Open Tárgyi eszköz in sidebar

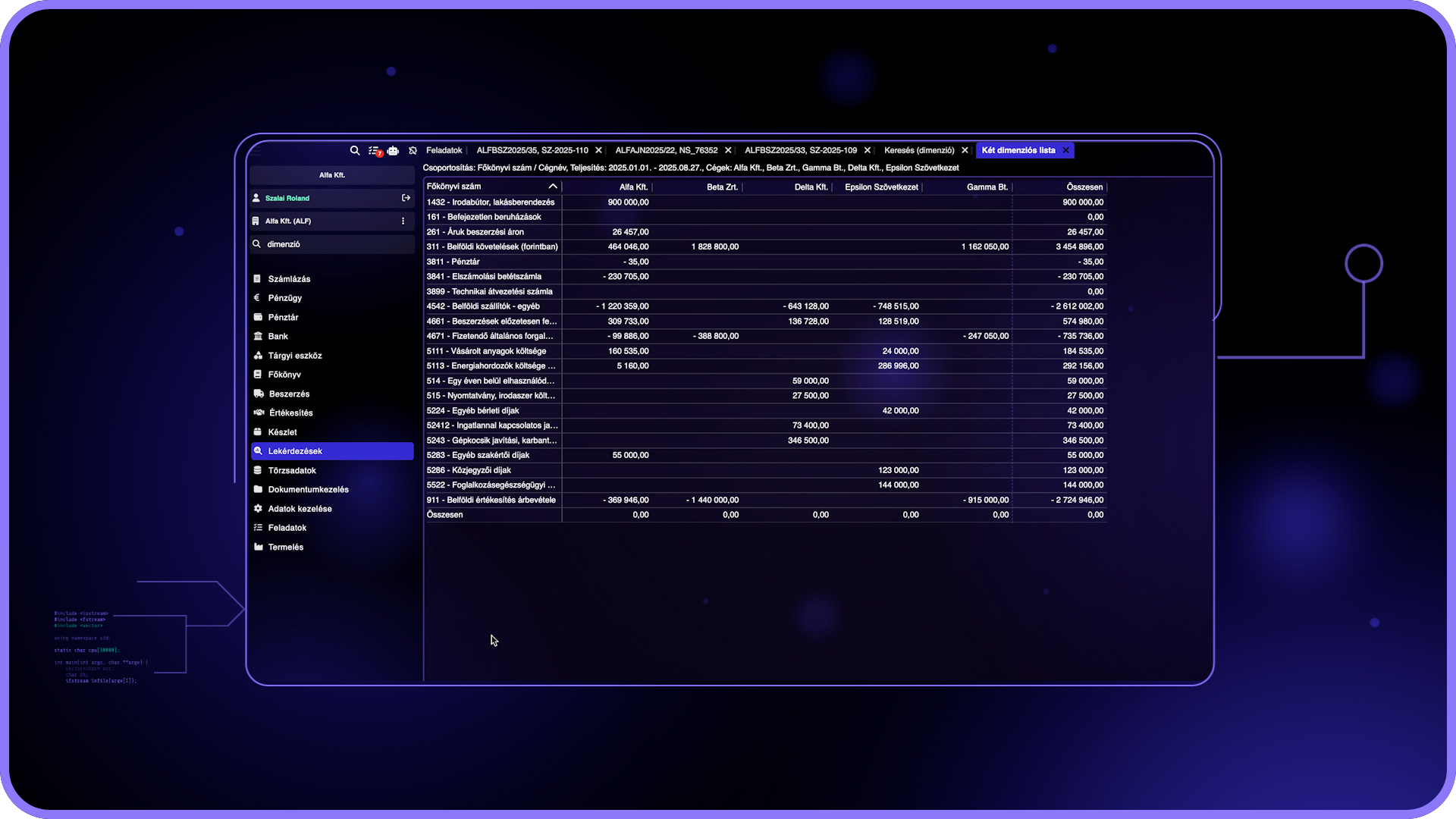point(295,356)
